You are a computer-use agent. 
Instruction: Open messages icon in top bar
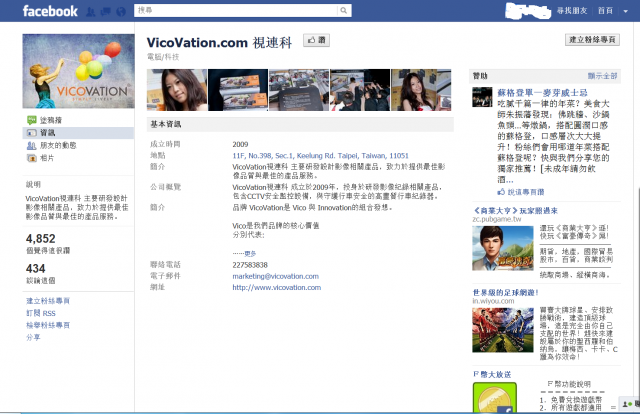click(106, 12)
